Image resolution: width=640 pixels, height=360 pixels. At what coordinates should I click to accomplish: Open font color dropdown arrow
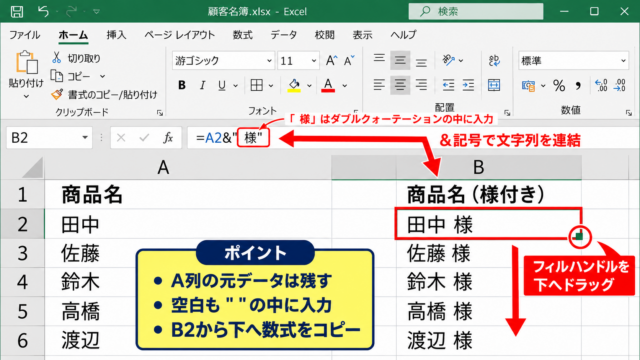(345, 86)
